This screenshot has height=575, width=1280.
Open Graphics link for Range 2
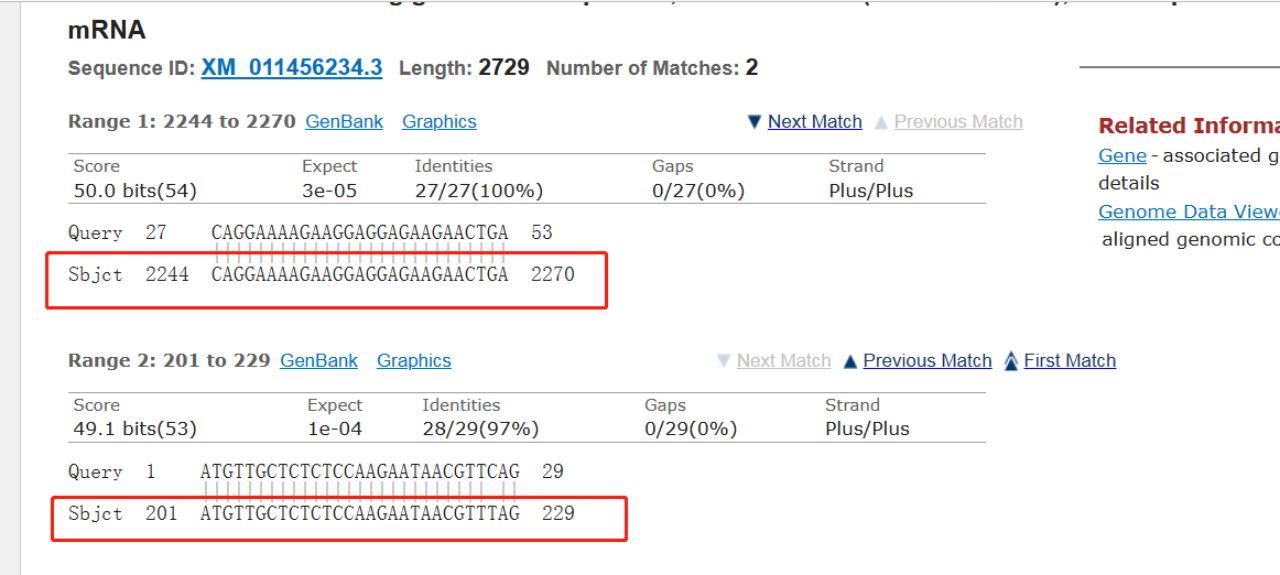point(413,361)
